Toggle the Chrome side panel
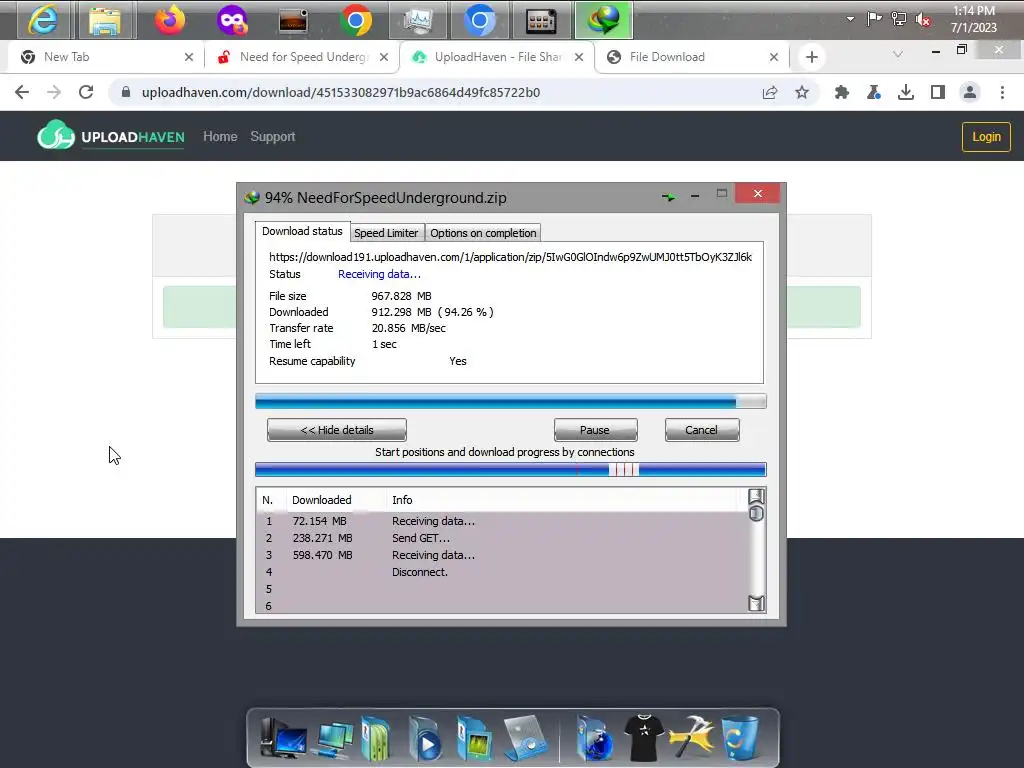1024x768 pixels. coord(938,92)
